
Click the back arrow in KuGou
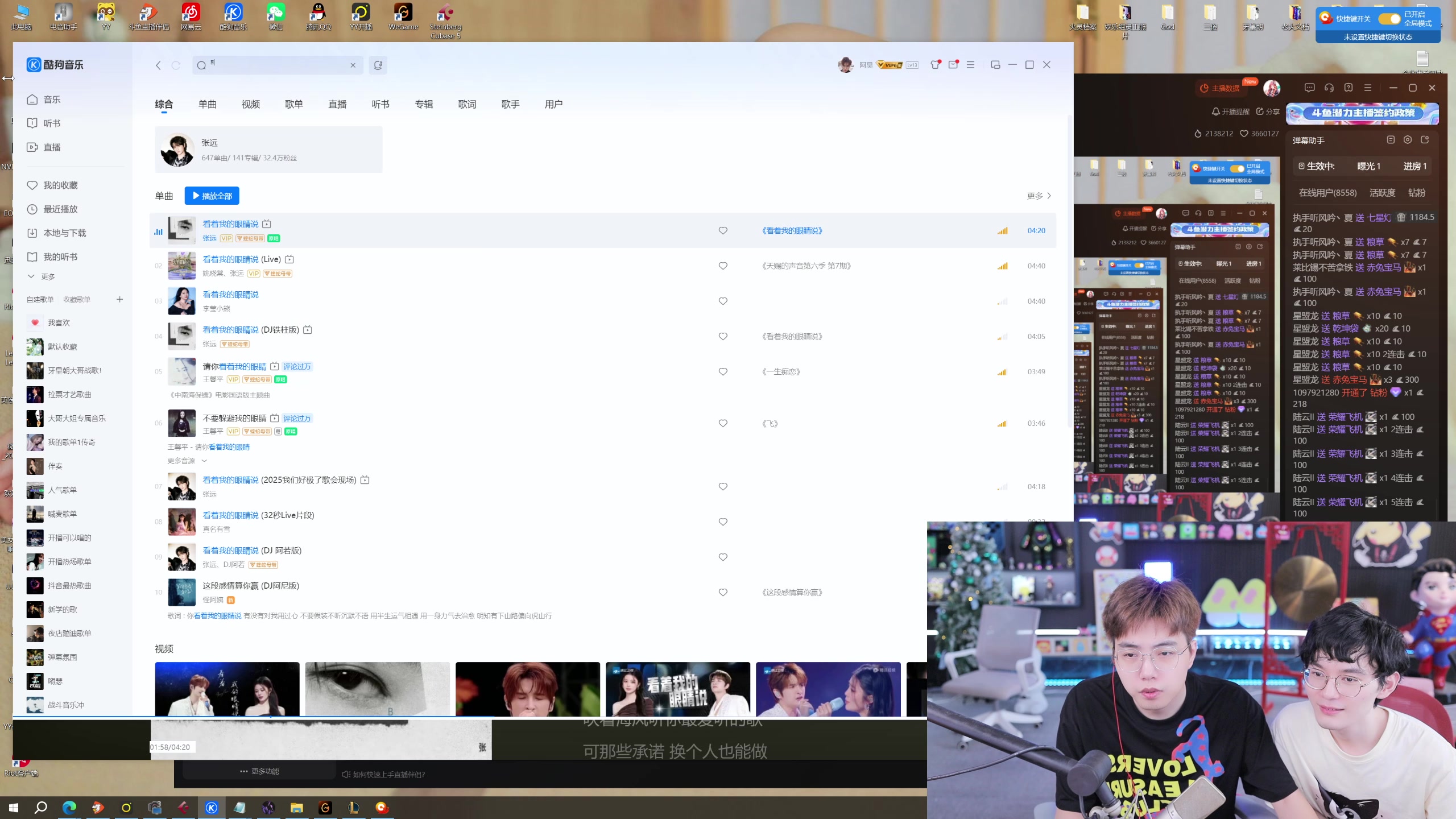point(158,65)
